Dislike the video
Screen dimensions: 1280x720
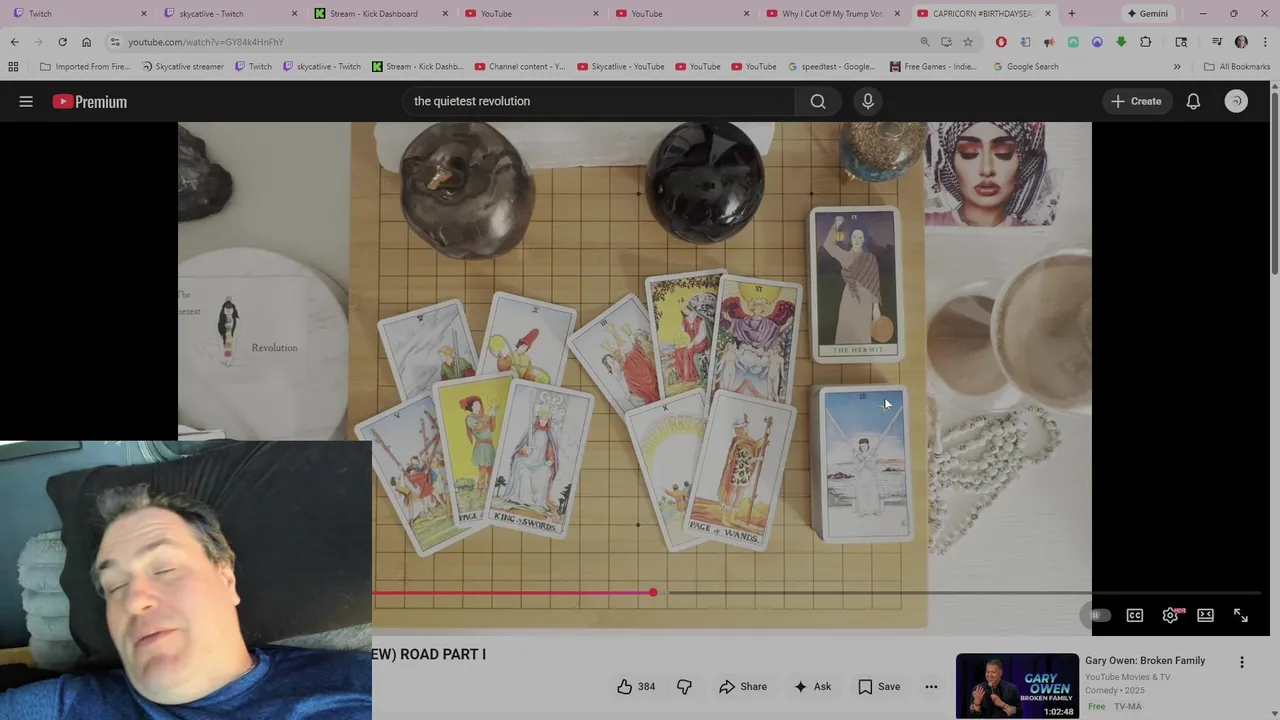click(684, 686)
